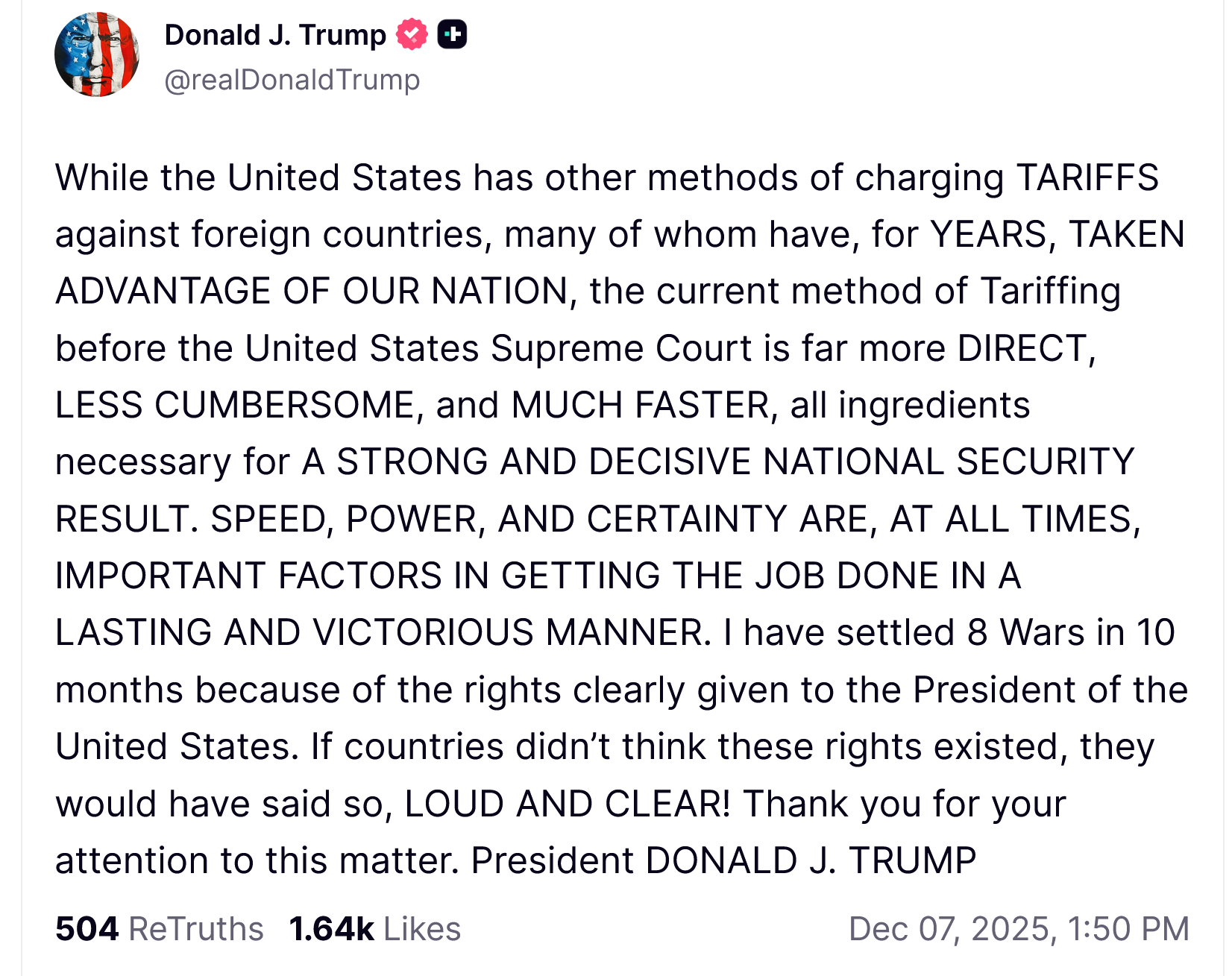
Task: Click the black plus badge icon
Action: point(452,34)
